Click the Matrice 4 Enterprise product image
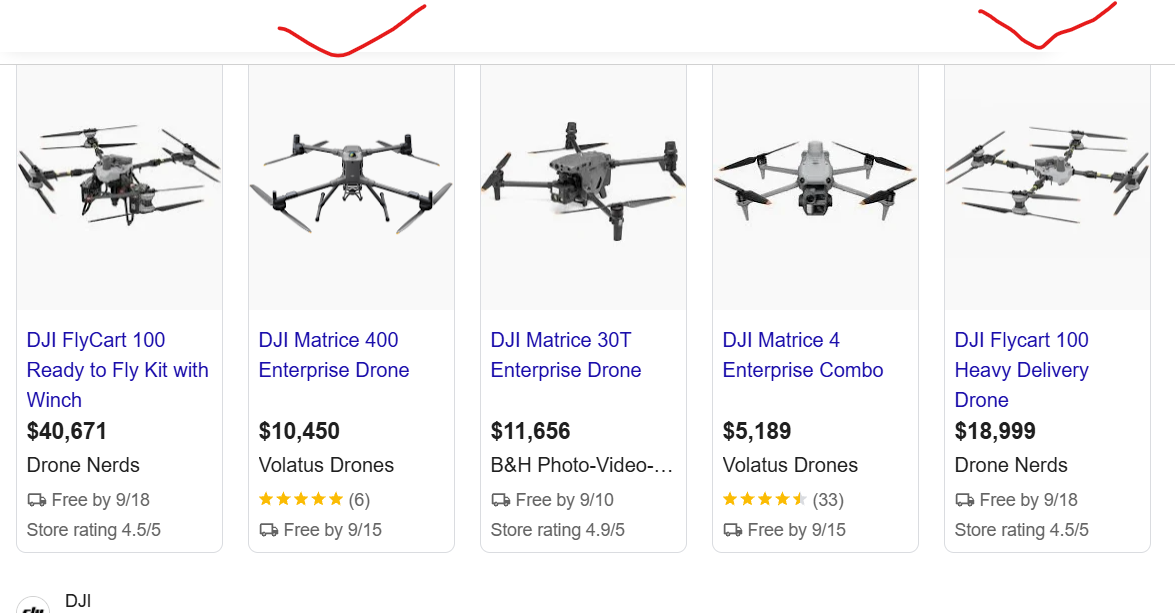Screen dimensions: 1175x613 pyautogui.click(x=815, y=187)
